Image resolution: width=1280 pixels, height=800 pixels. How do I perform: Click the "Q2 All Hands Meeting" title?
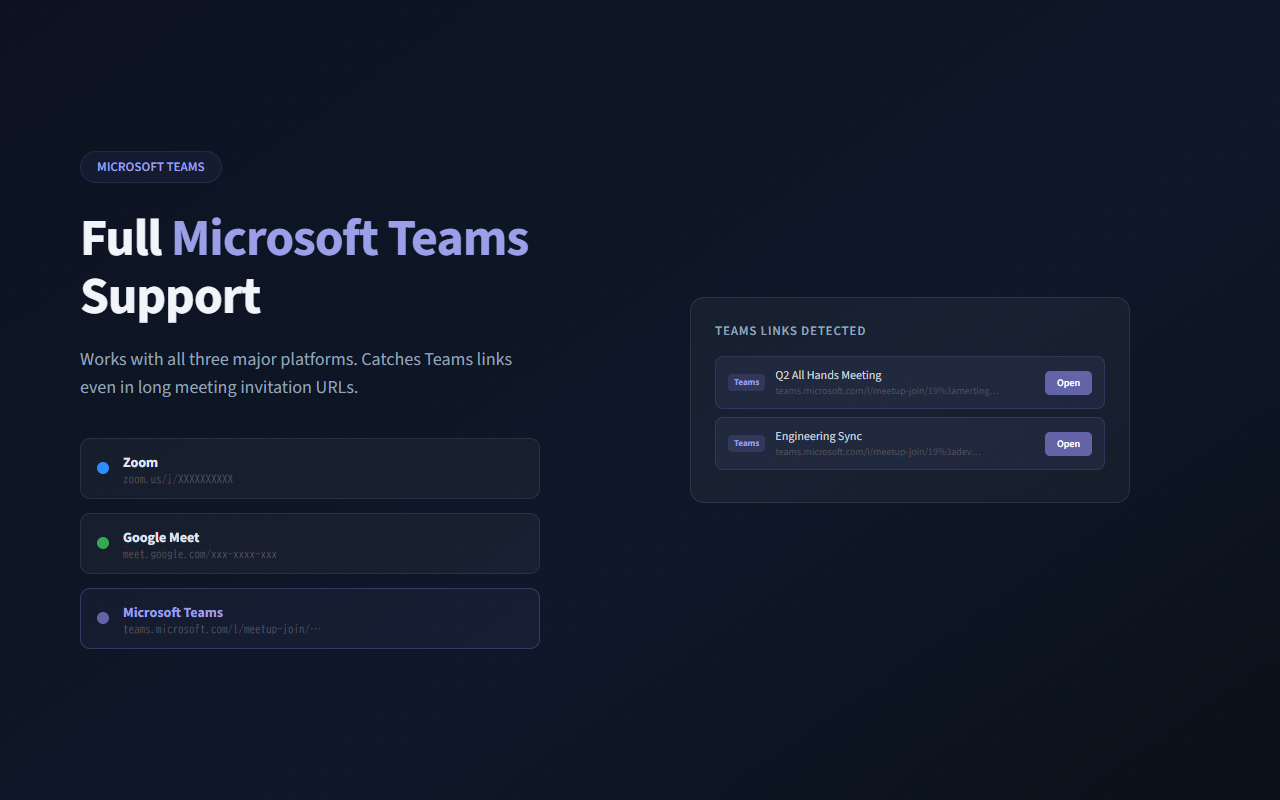(x=828, y=375)
